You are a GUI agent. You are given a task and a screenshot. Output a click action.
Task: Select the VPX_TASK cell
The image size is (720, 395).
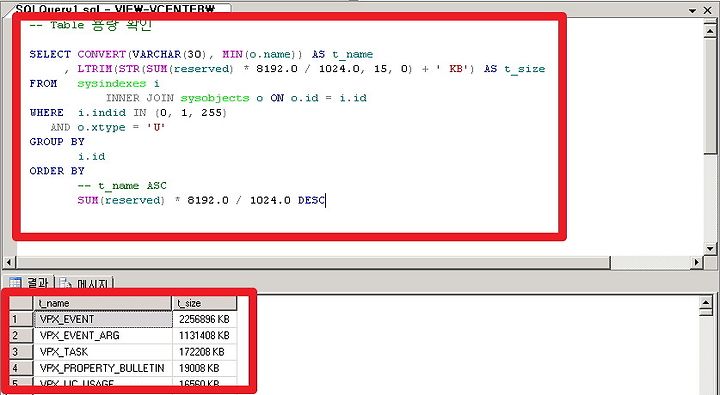tap(103, 352)
